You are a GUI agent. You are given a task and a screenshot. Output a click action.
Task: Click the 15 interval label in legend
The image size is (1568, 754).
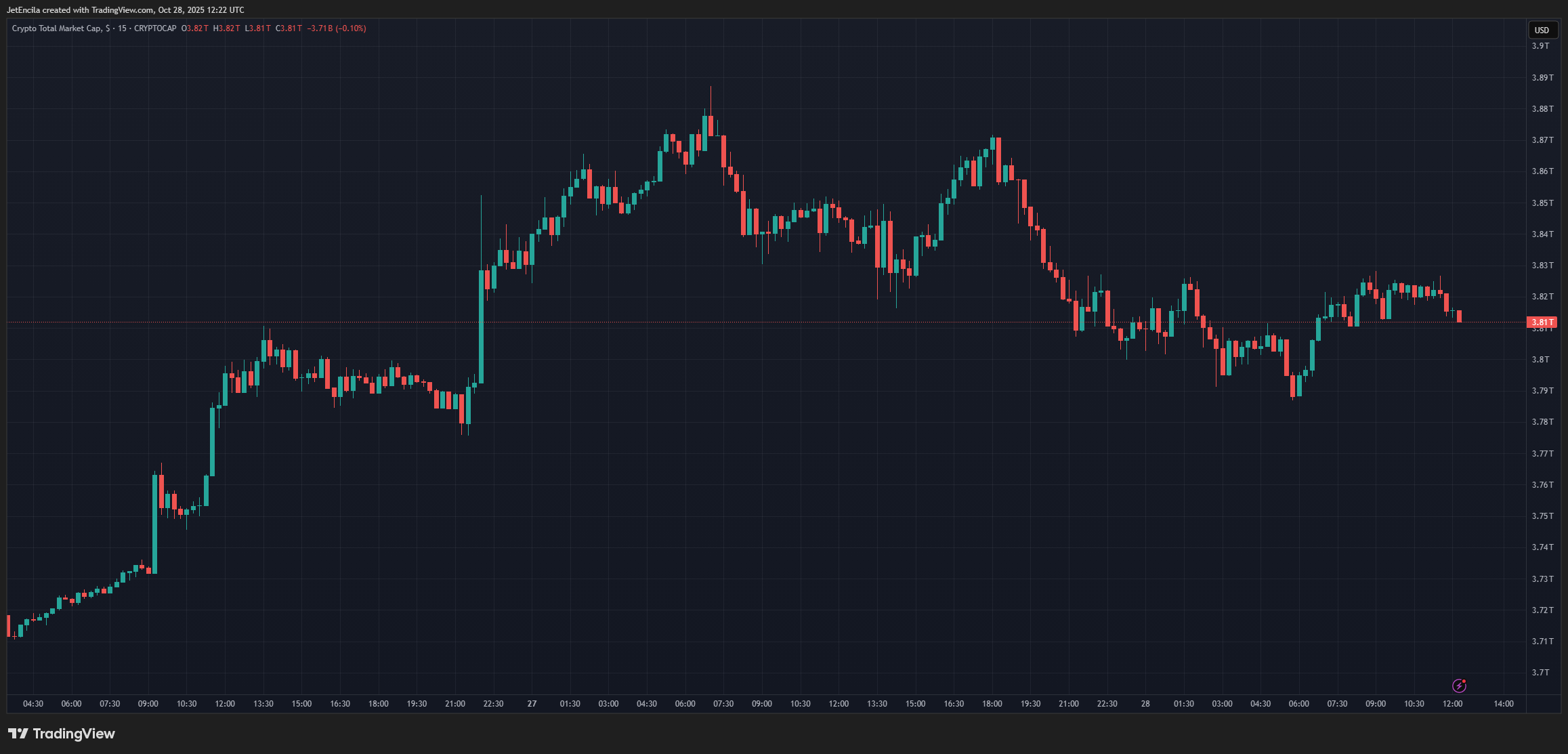coord(122,28)
